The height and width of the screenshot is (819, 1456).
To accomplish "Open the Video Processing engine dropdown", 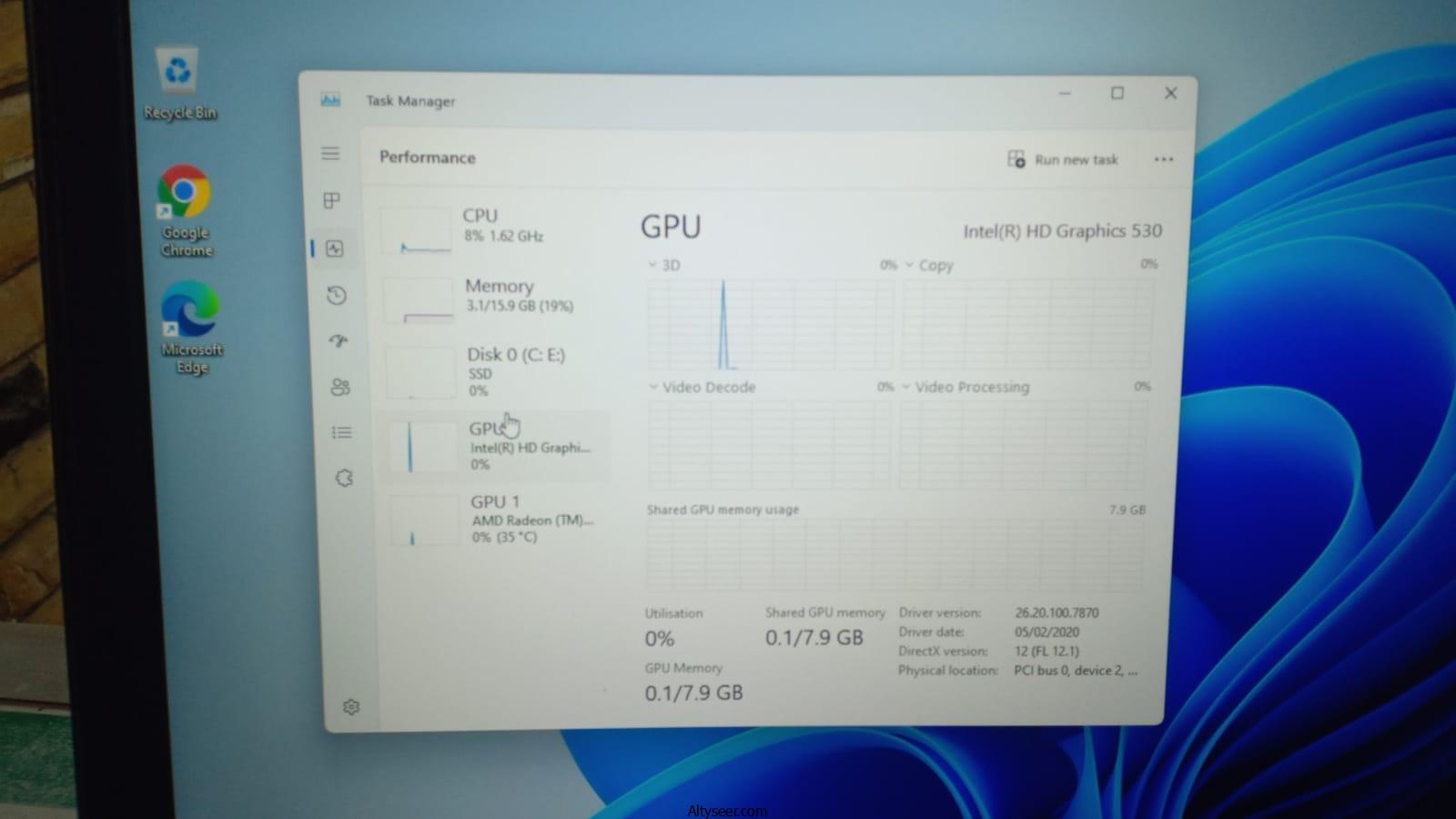I will [906, 387].
